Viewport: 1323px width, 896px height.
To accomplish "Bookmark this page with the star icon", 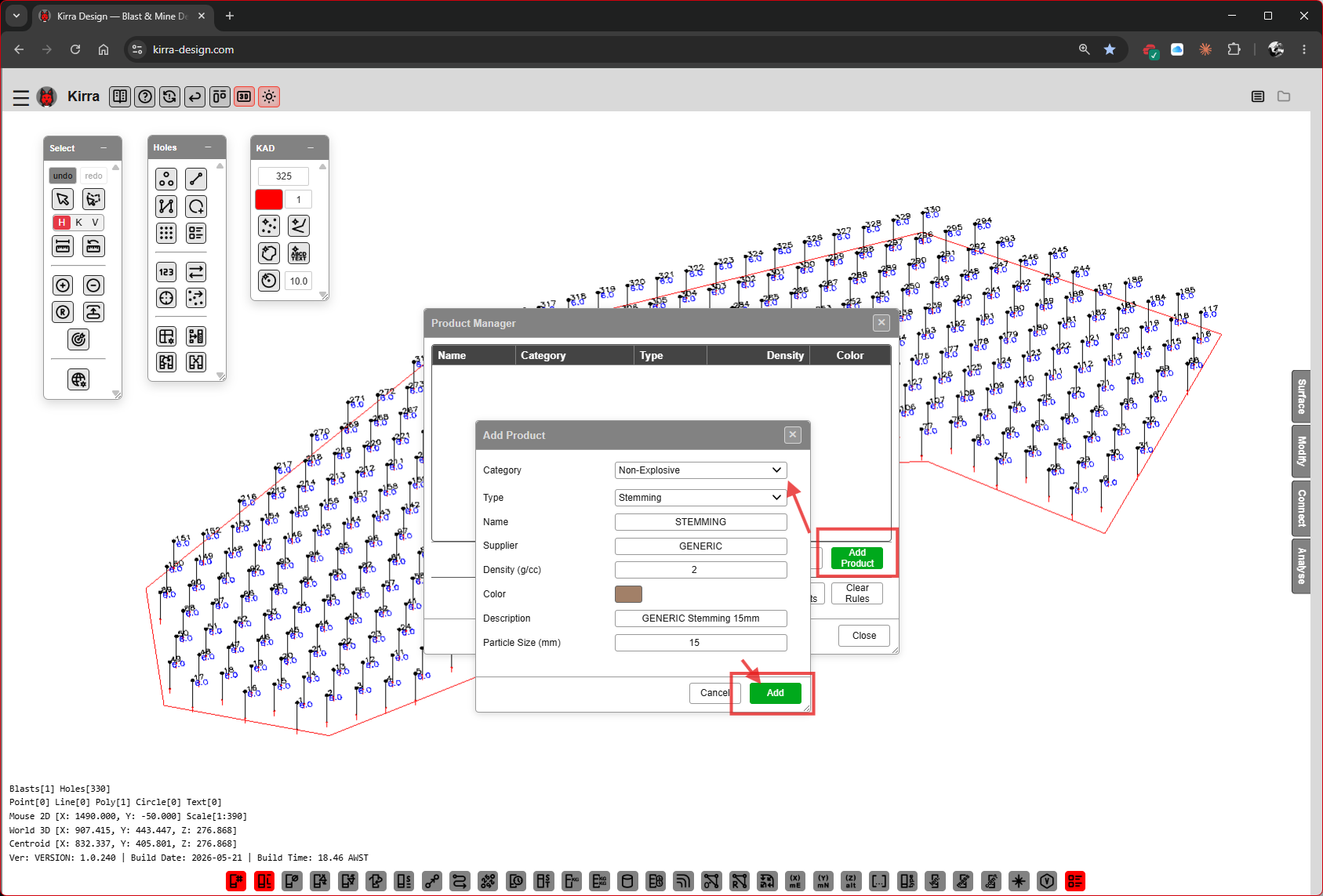I will coord(1110,49).
